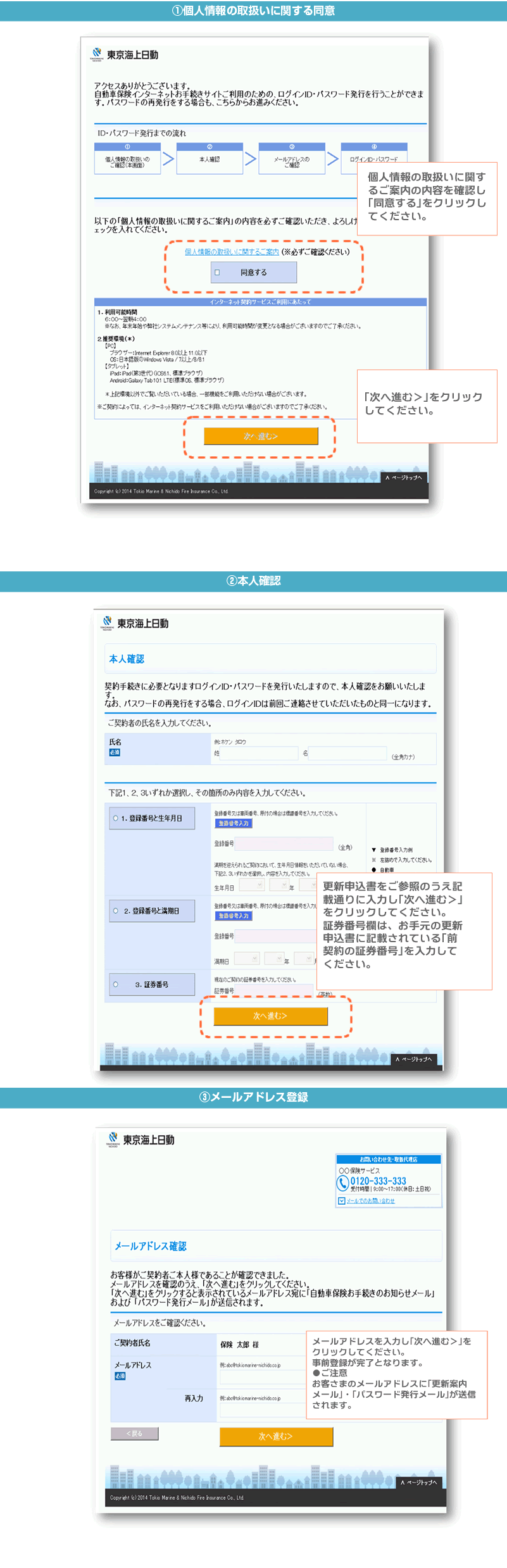
Task: Click the 東京海上日動 logo on the メールアドレス確認 screen
Action: click(x=141, y=1140)
